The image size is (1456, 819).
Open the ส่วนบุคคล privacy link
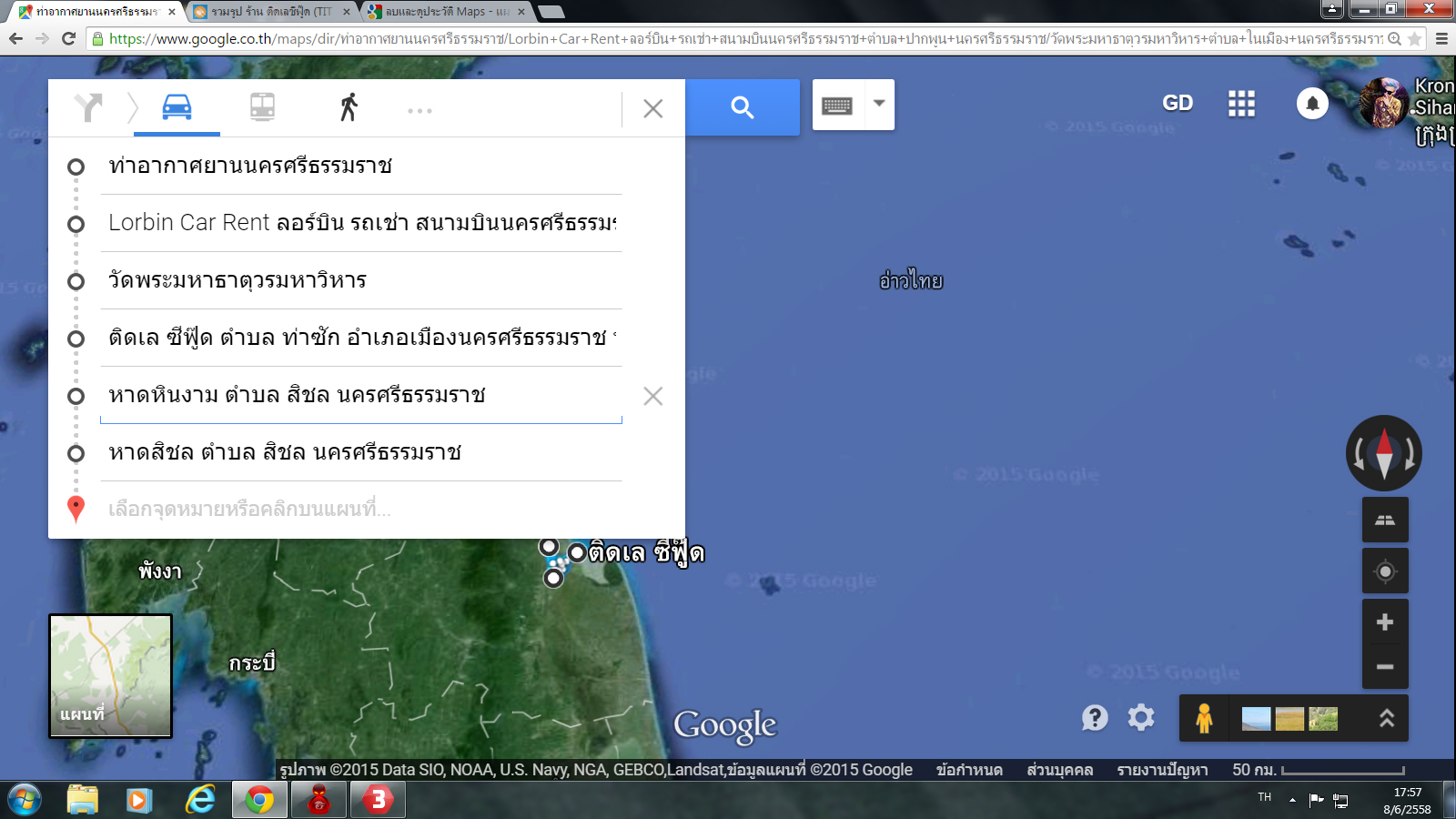1059,770
